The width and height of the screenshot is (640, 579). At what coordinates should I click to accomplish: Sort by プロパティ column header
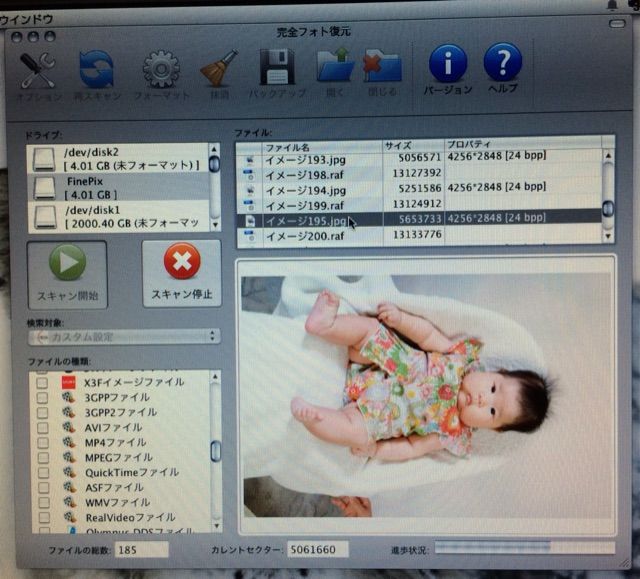tap(522, 144)
